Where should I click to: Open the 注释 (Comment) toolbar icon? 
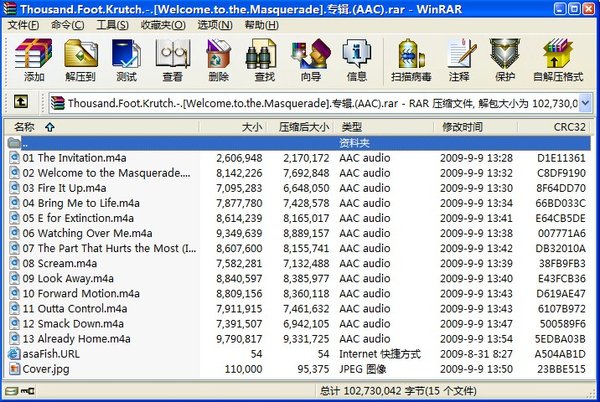461,54
